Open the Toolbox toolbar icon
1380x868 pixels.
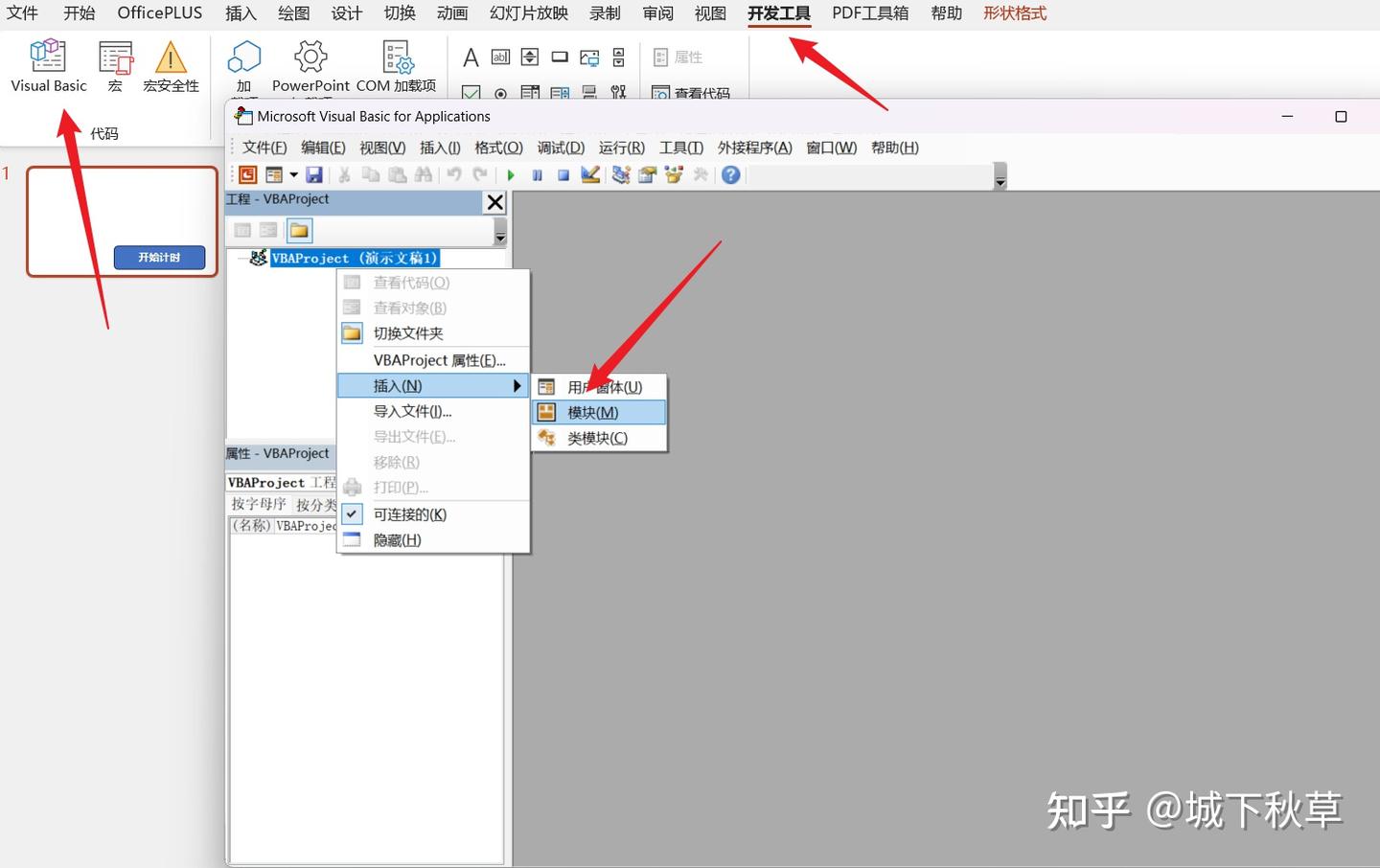pos(701,174)
